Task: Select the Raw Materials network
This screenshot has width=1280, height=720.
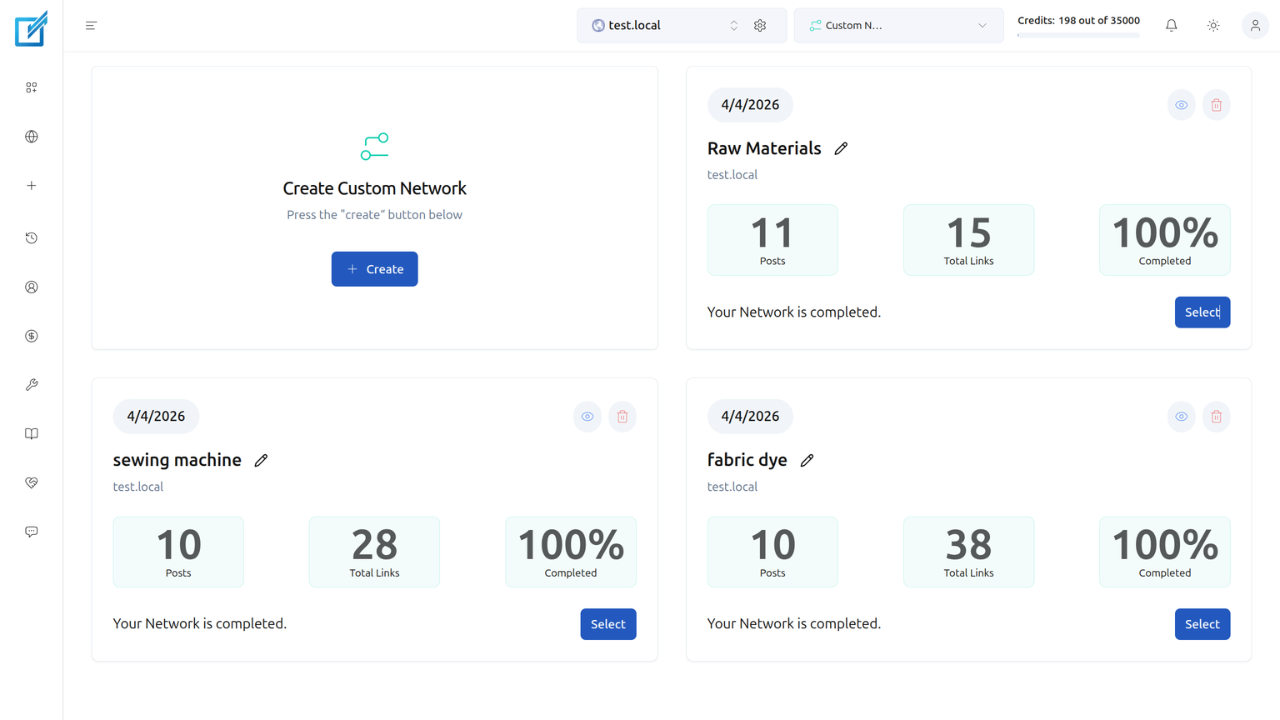Action: (1202, 312)
